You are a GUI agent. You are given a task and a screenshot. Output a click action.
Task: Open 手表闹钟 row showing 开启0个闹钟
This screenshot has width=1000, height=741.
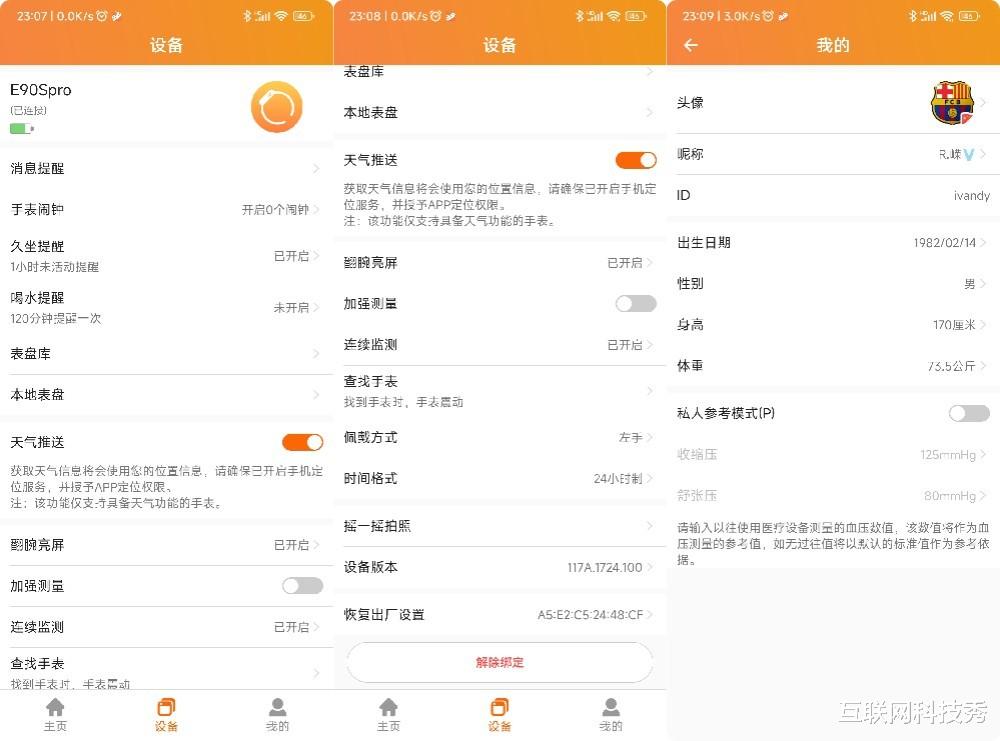point(166,209)
